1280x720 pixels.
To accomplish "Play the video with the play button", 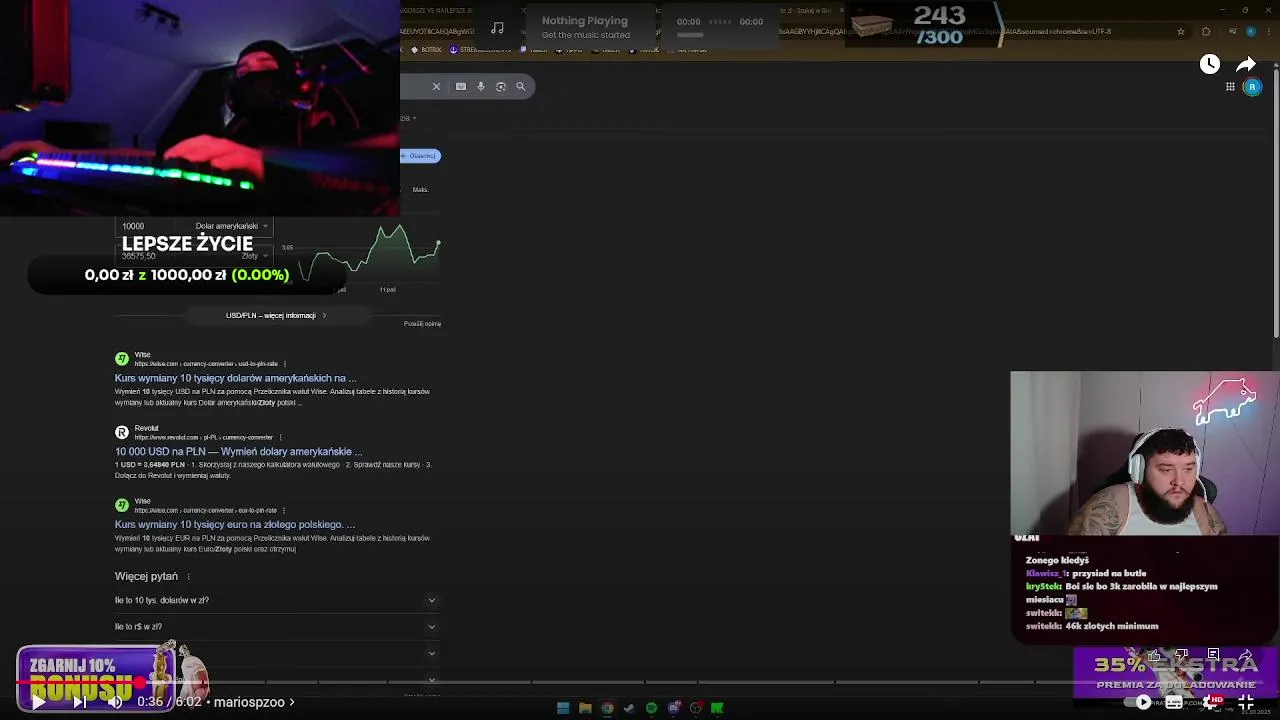I will tap(38, 702).
